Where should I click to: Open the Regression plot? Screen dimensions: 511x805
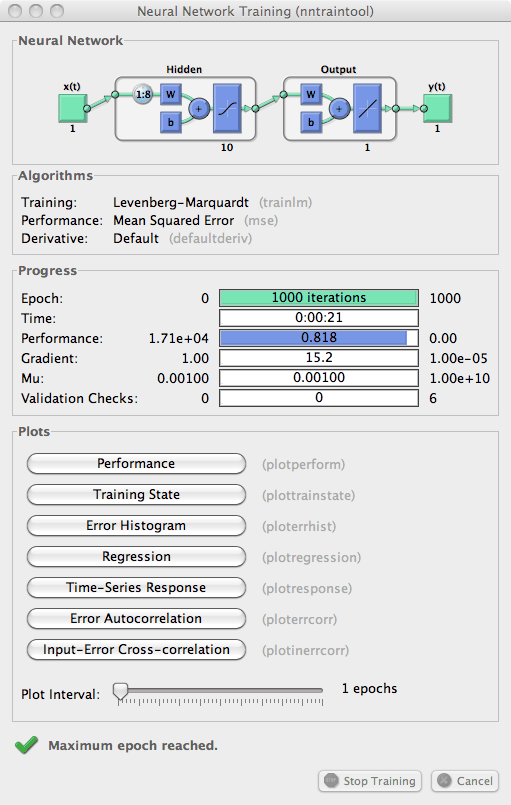coord(136,557)
